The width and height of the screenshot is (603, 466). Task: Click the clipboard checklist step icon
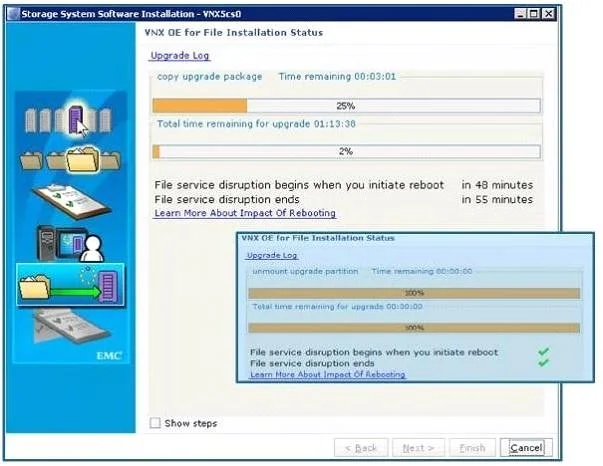coord(72,201)
